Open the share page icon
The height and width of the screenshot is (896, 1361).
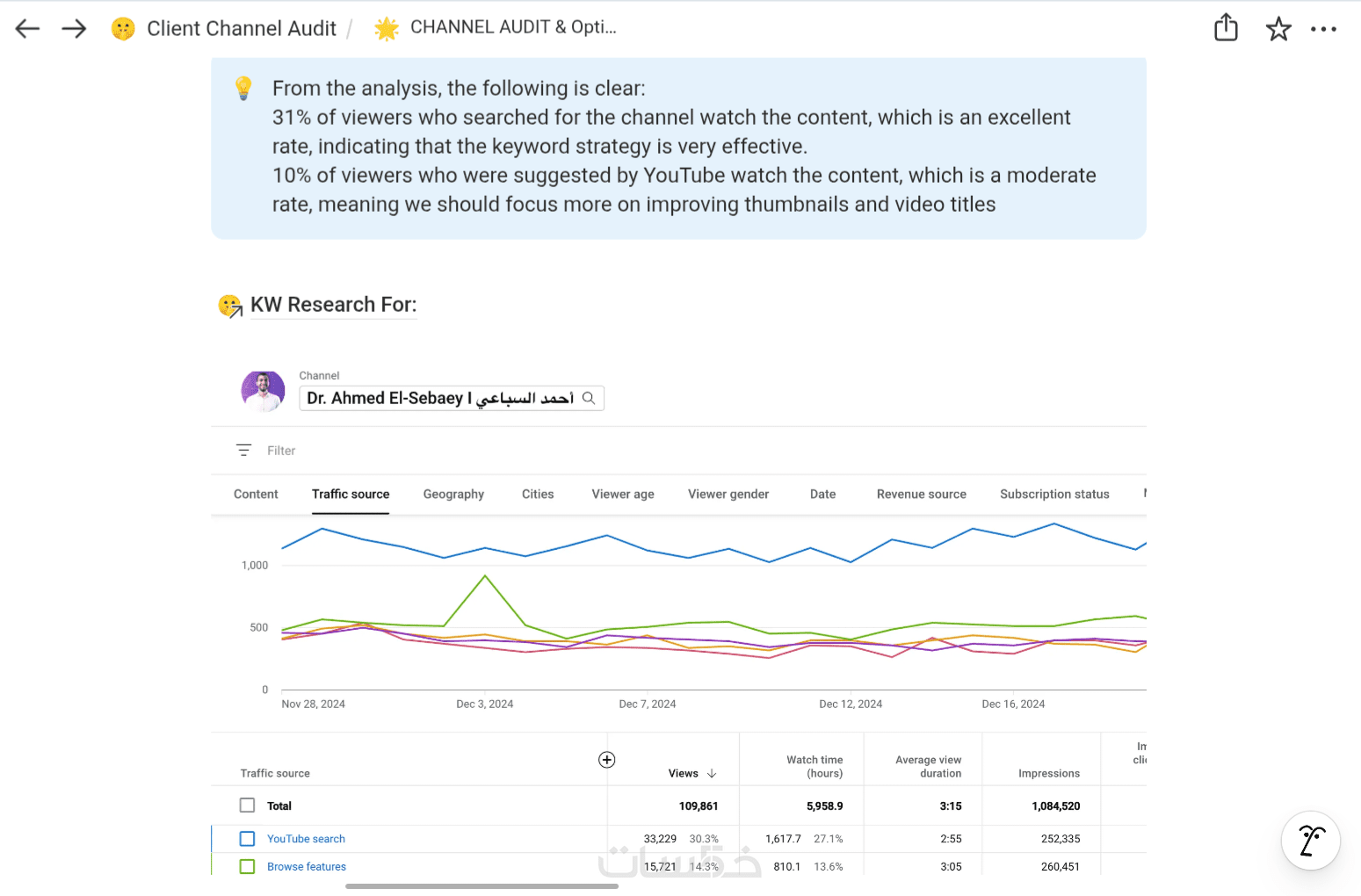click(x=1226, y=28)
